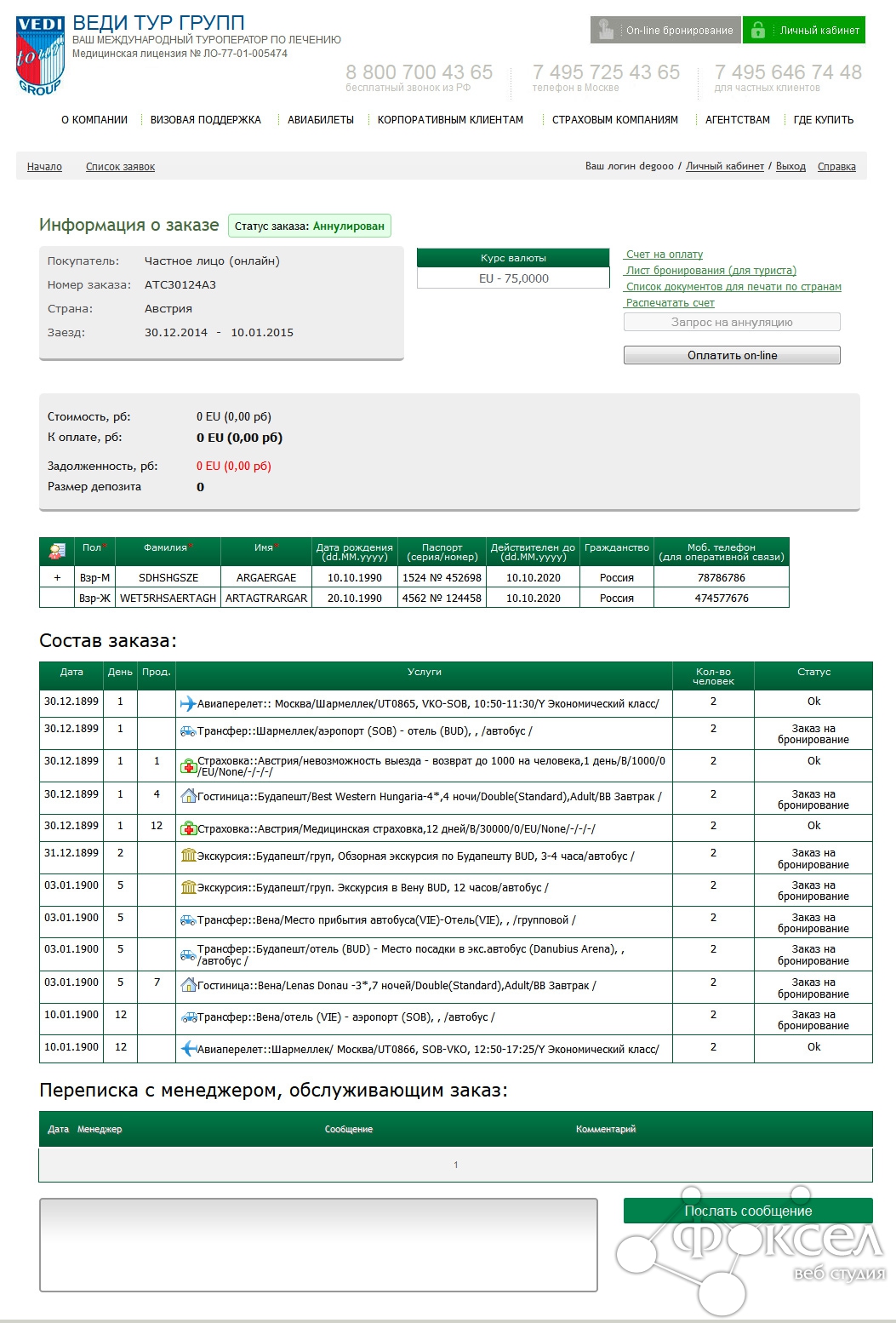Open the О КОМПАНИИ menu

click(x=94, y=120)
